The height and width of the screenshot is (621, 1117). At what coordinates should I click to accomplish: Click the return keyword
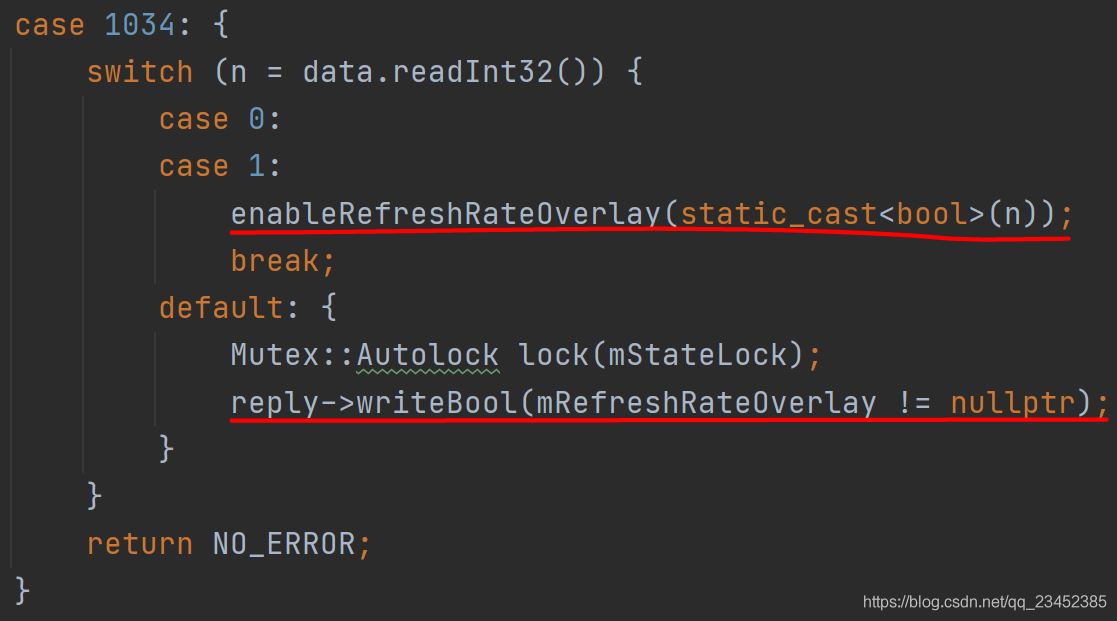[x=139, y=544]
